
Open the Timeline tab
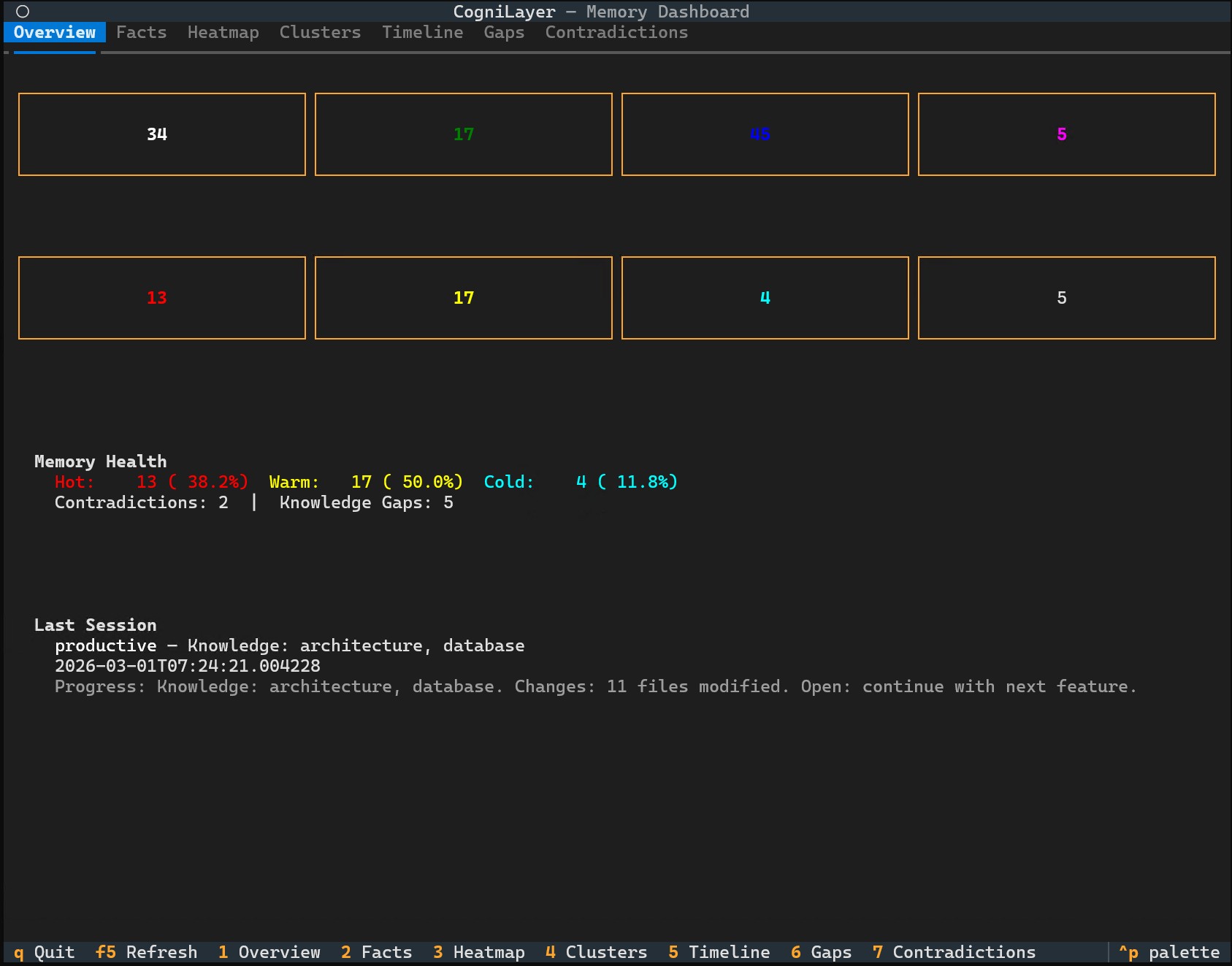tap(423, 32)
